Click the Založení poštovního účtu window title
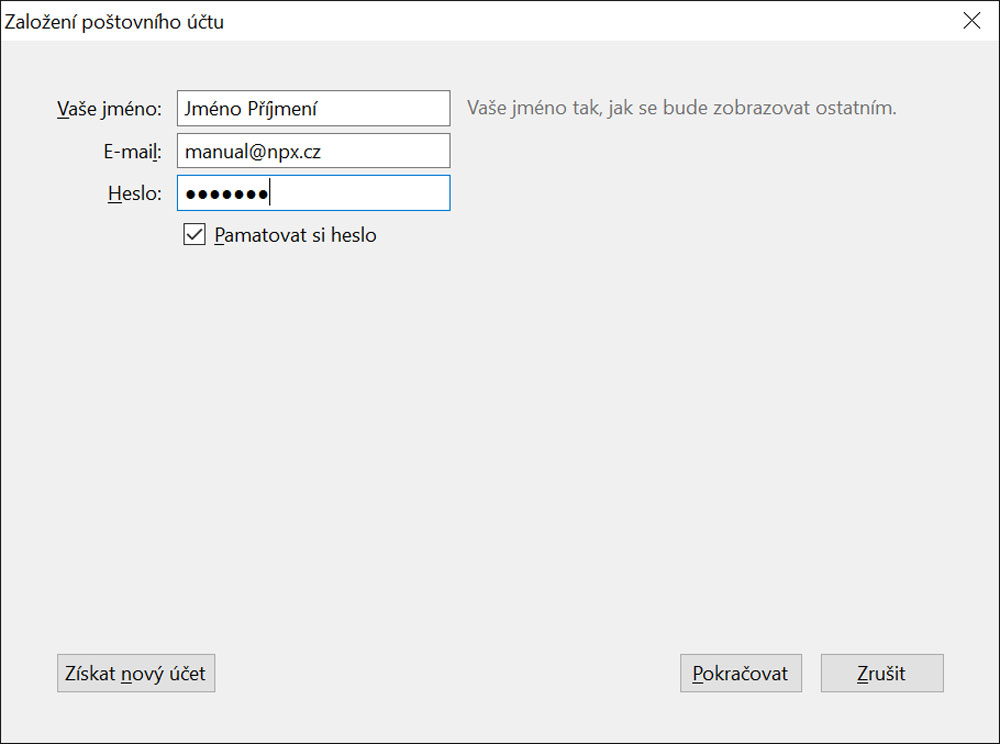The height and width of the screenshot is (744, 1000). (115, 21)
